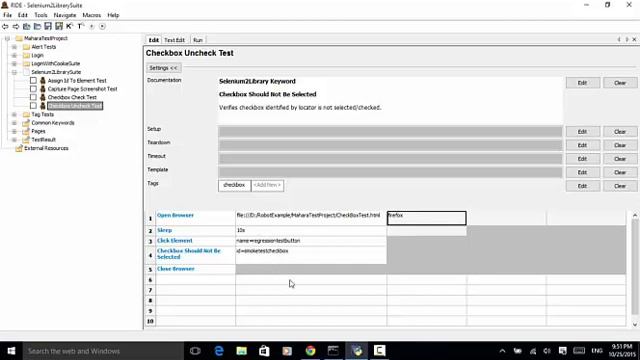Open the Tools menu
Image resolution: width=640 pixels, height=360 pixels.
click(x=40, y=15)
